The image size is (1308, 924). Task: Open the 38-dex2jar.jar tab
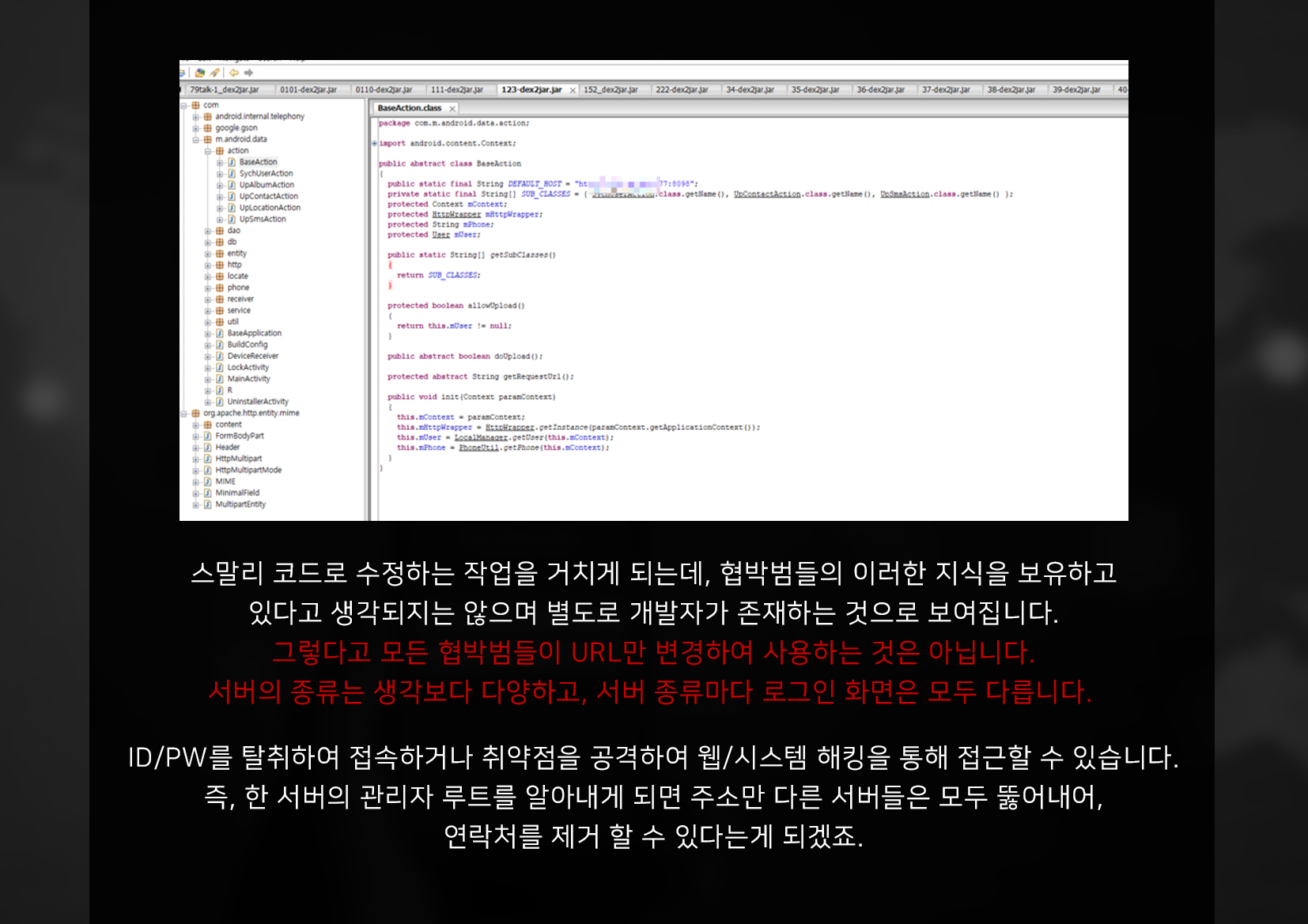(x=1011, y=89)
